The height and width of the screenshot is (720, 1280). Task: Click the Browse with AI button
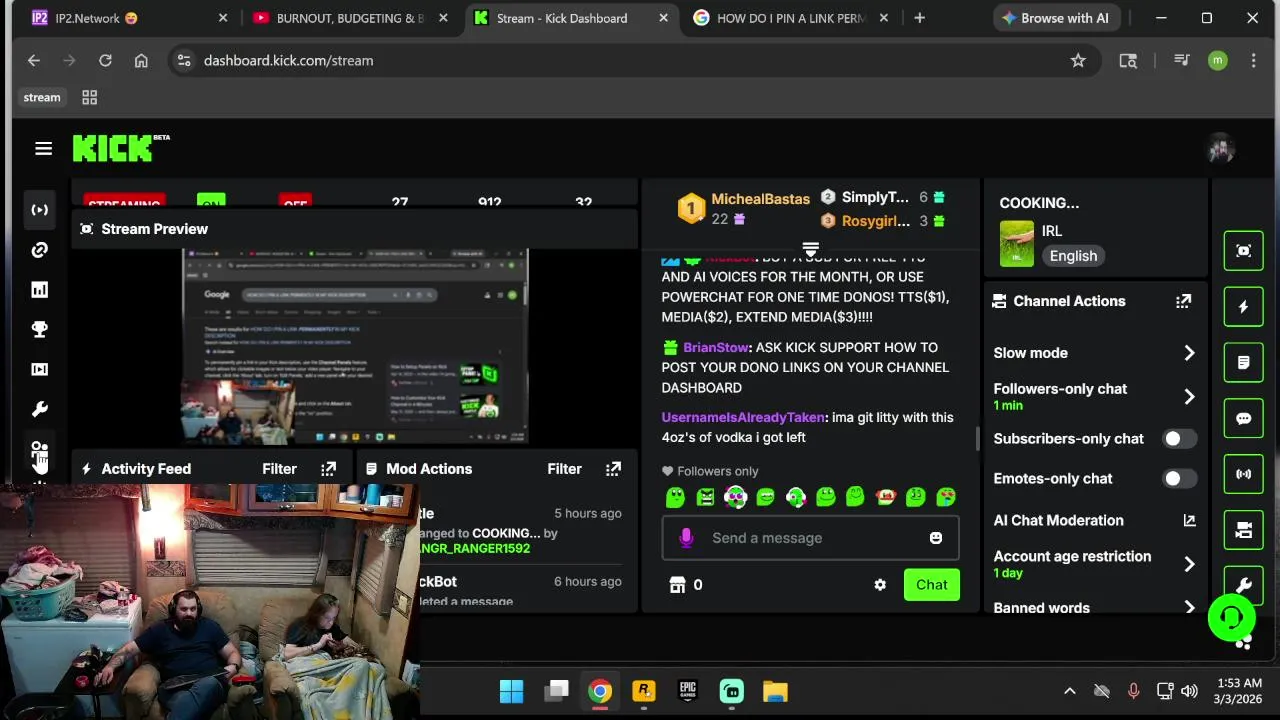(x=1055, y=18)
